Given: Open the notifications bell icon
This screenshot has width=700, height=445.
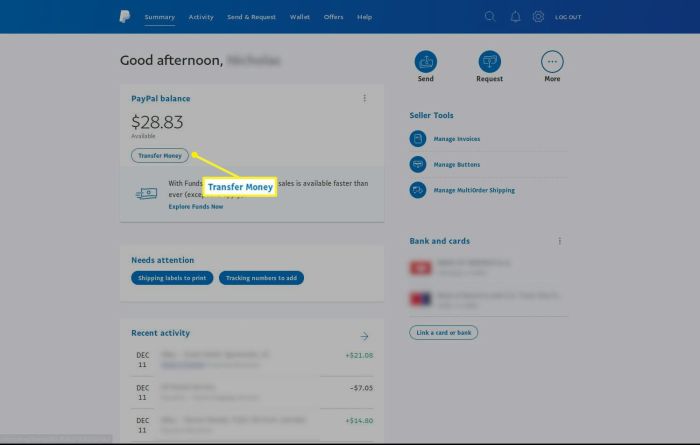Looking at the screenshot, I should [x=515, y=17].
